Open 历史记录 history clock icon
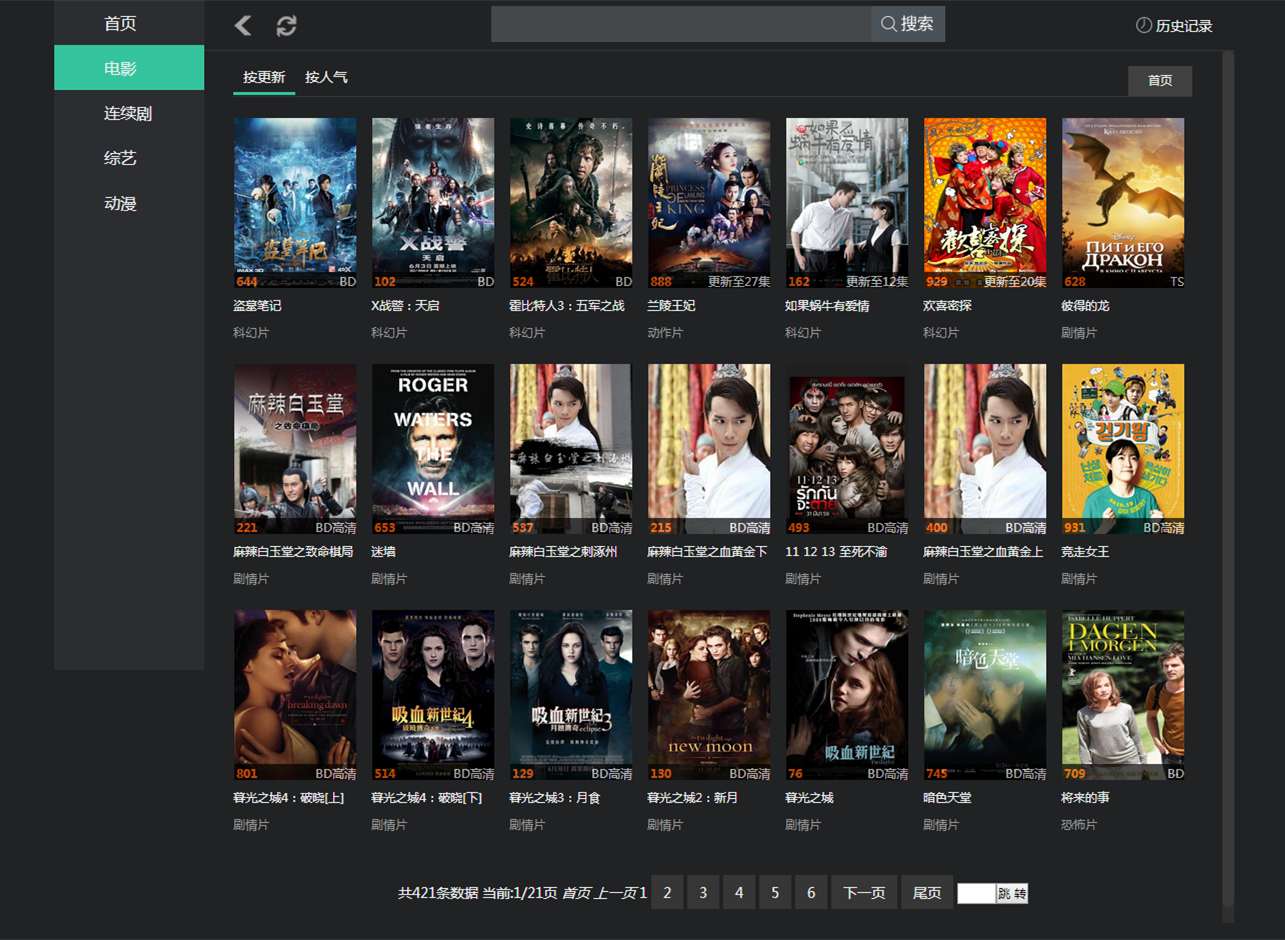1285x940 pixels. [1144, 25]
